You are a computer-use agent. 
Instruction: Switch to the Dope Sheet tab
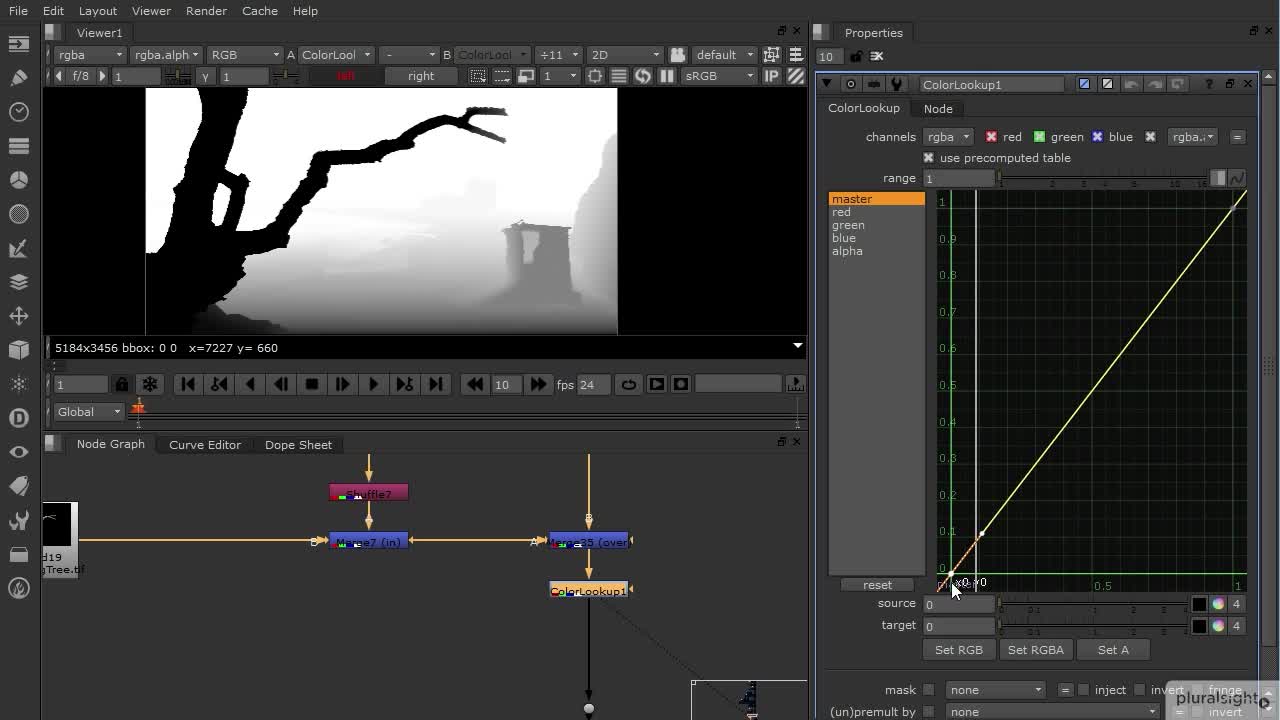click(298, 445)
